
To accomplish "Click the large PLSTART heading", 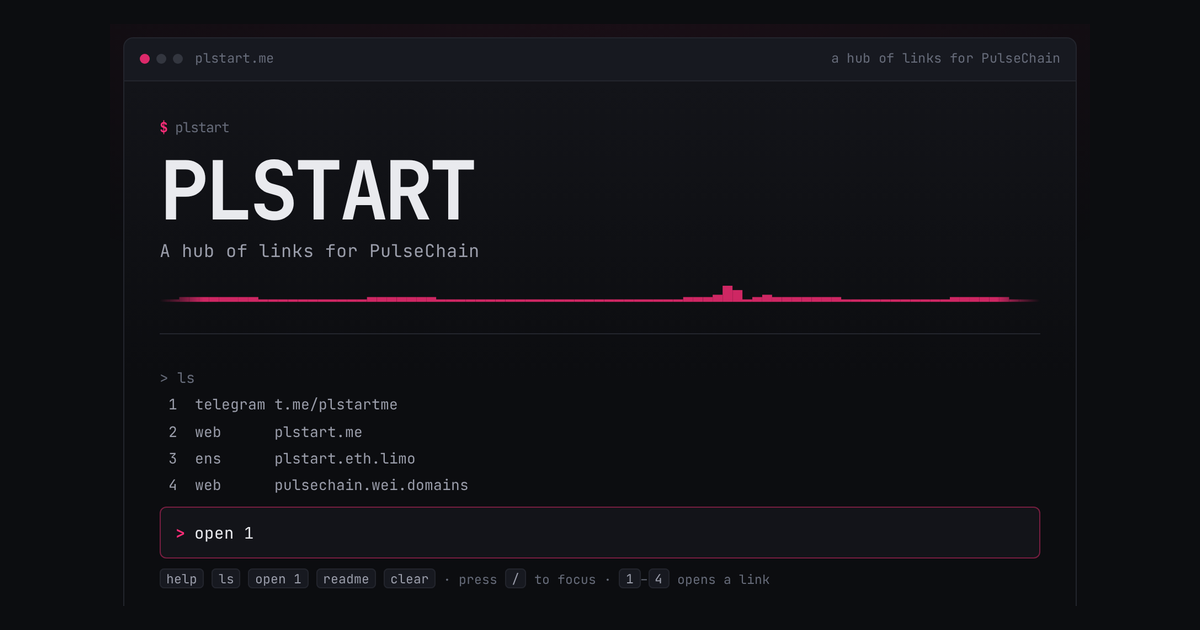I will (318, 191).
